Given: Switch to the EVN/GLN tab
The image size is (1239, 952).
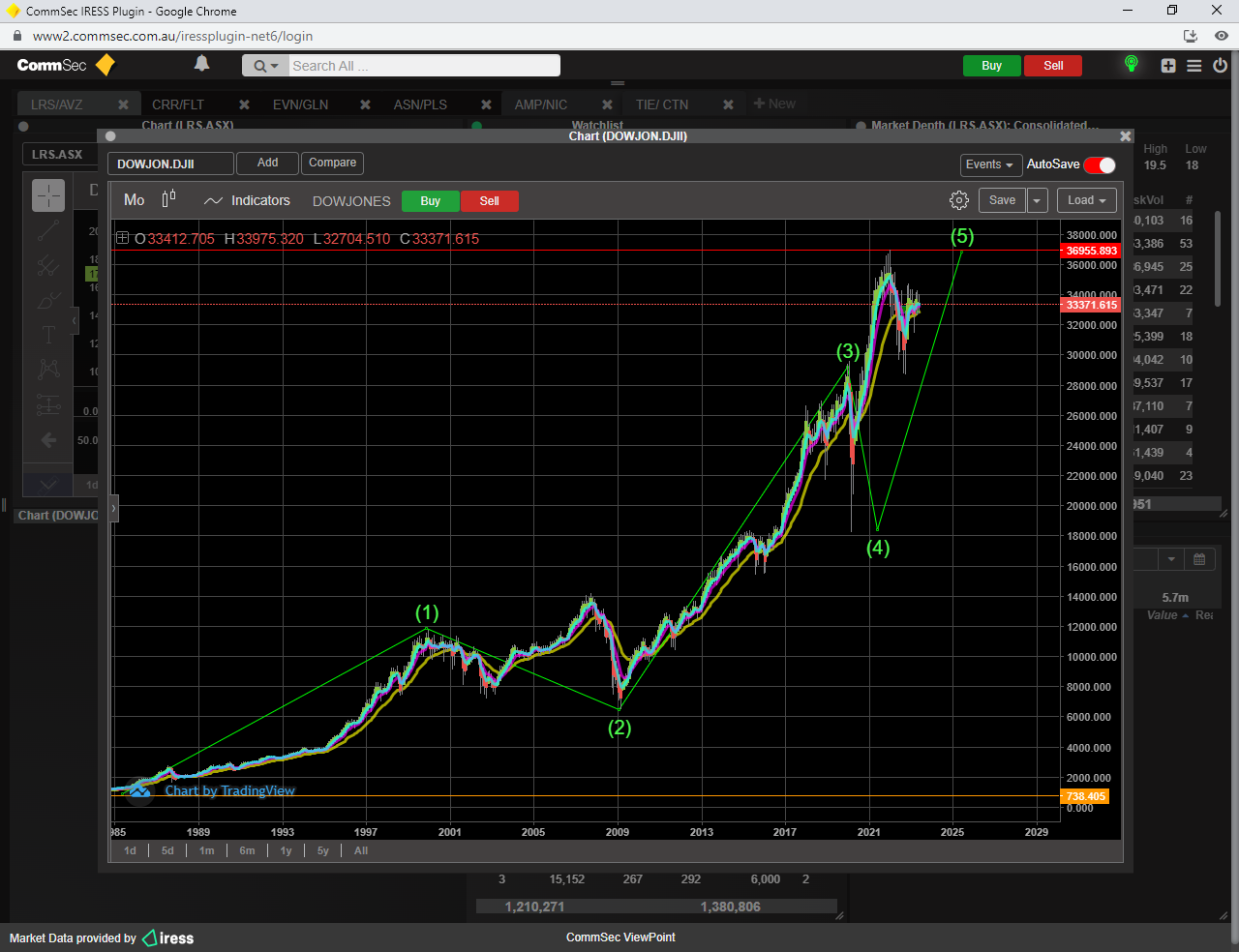Looking at the screenshot, I should 300,104.
